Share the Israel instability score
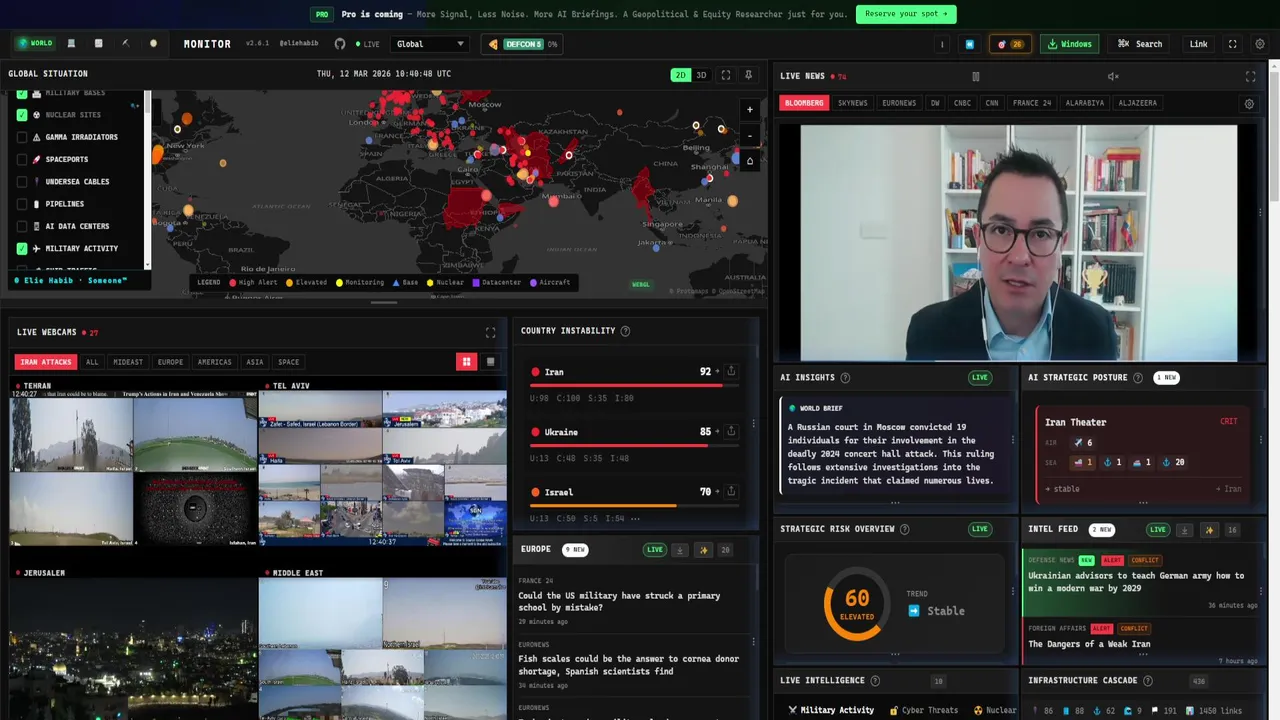This screenshot has width=1280, height=720. (731, 491)
